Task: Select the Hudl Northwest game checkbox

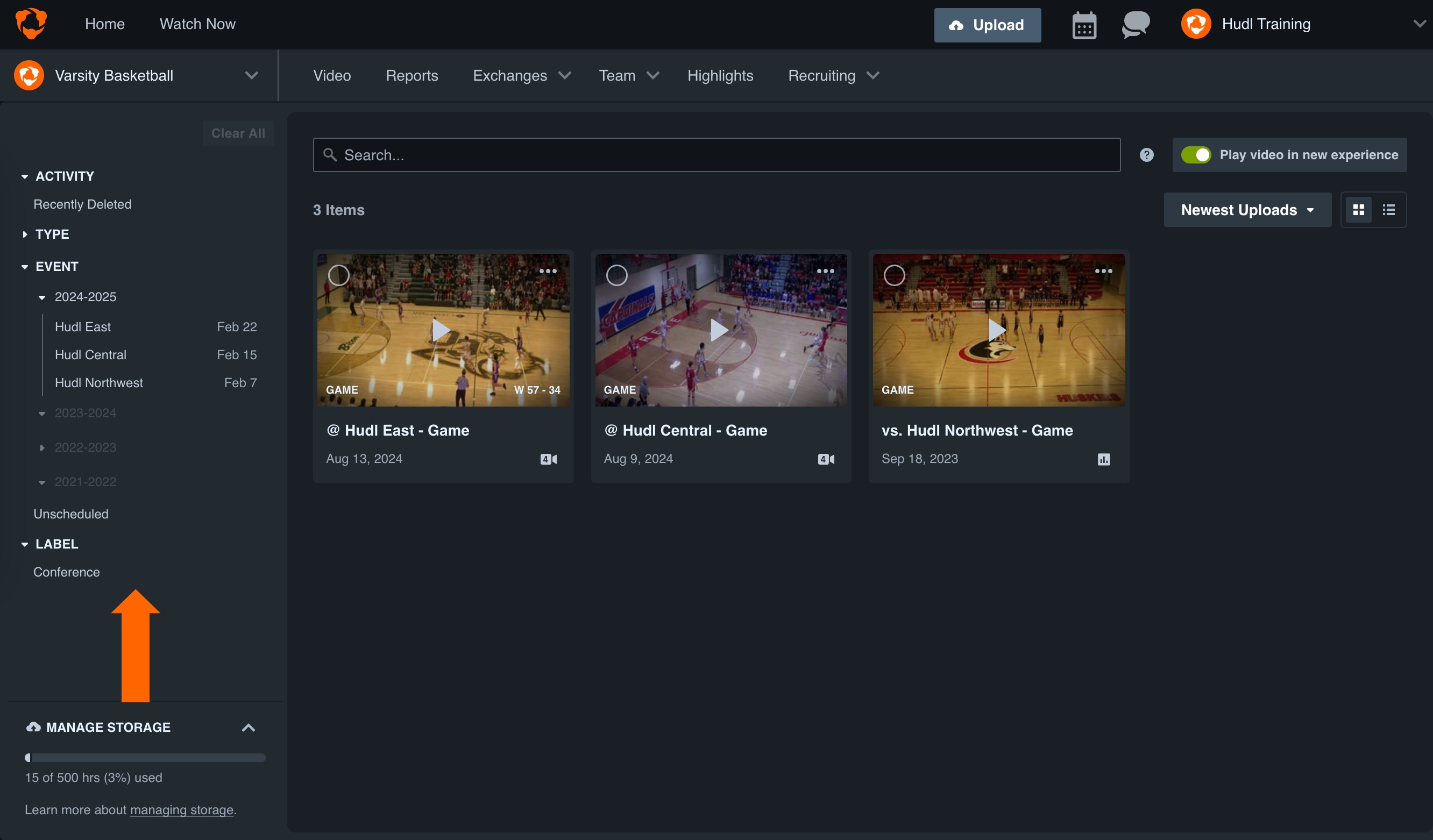Action: [x=894, y=274]
